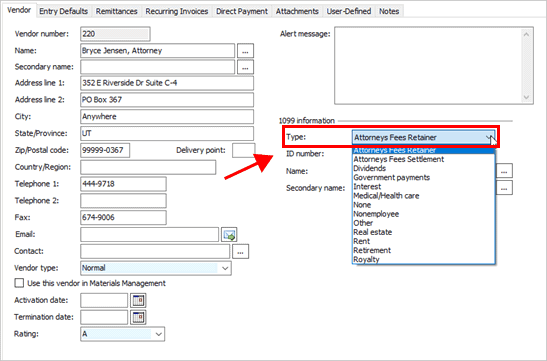Select Nonemployee option

coord(424,214)
